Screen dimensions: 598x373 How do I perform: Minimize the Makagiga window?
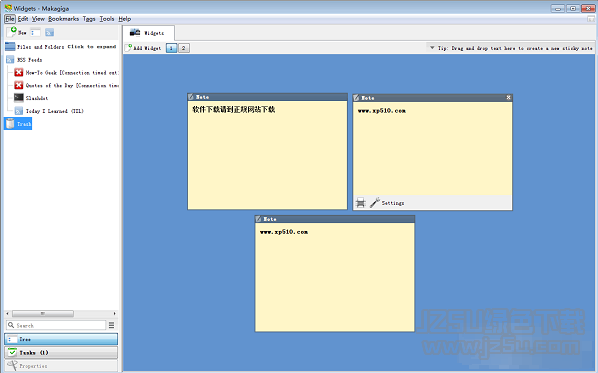click(558, 8)
